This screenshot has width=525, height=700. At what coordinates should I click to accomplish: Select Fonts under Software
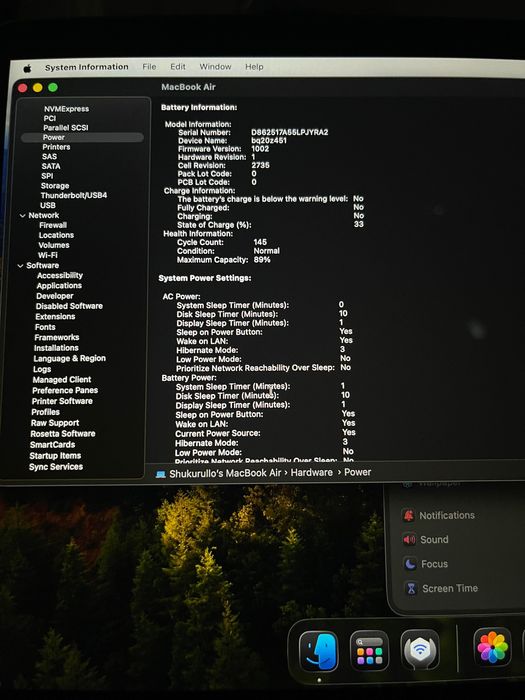(45, 327)
